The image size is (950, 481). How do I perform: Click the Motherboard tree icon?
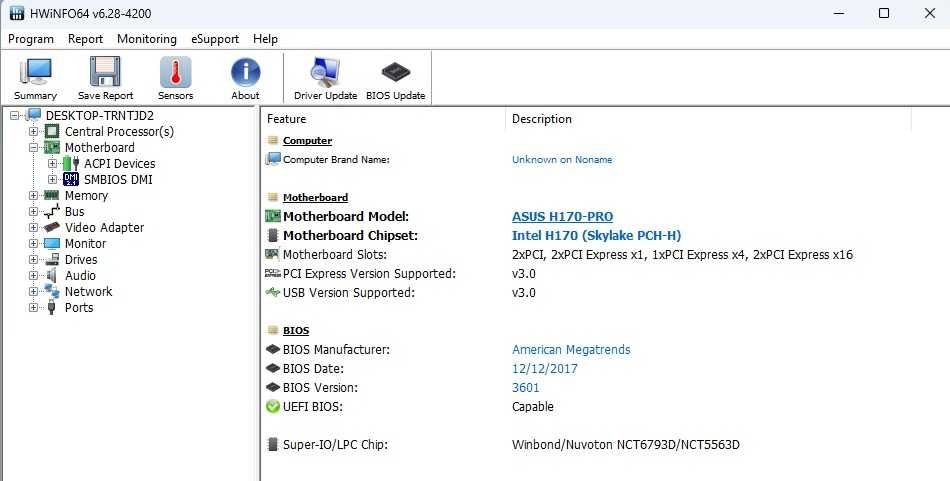pyautogui.click(x=52, y=147)
